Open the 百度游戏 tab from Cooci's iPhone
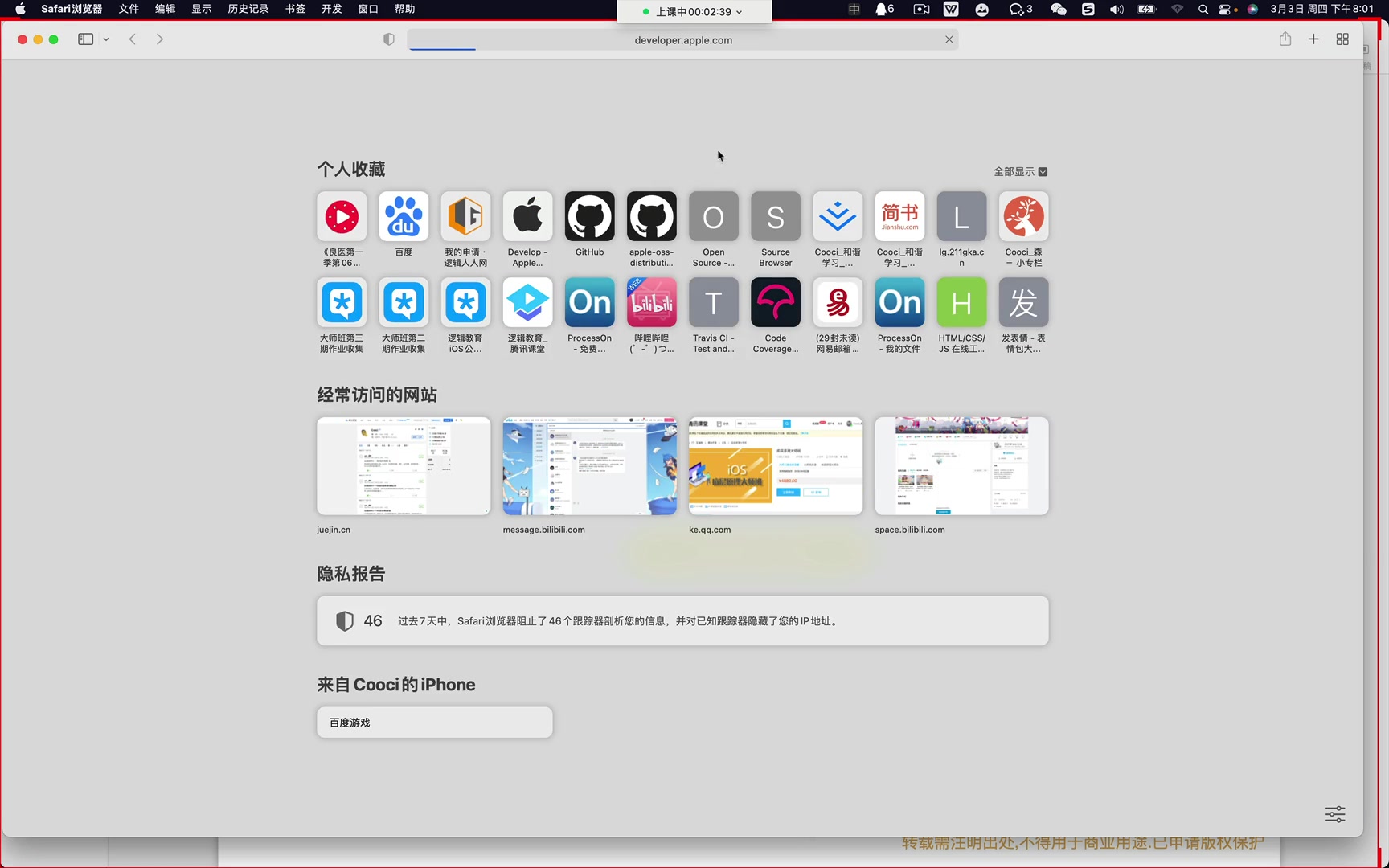Viewport: 1389px width, 868px height. 434,722
